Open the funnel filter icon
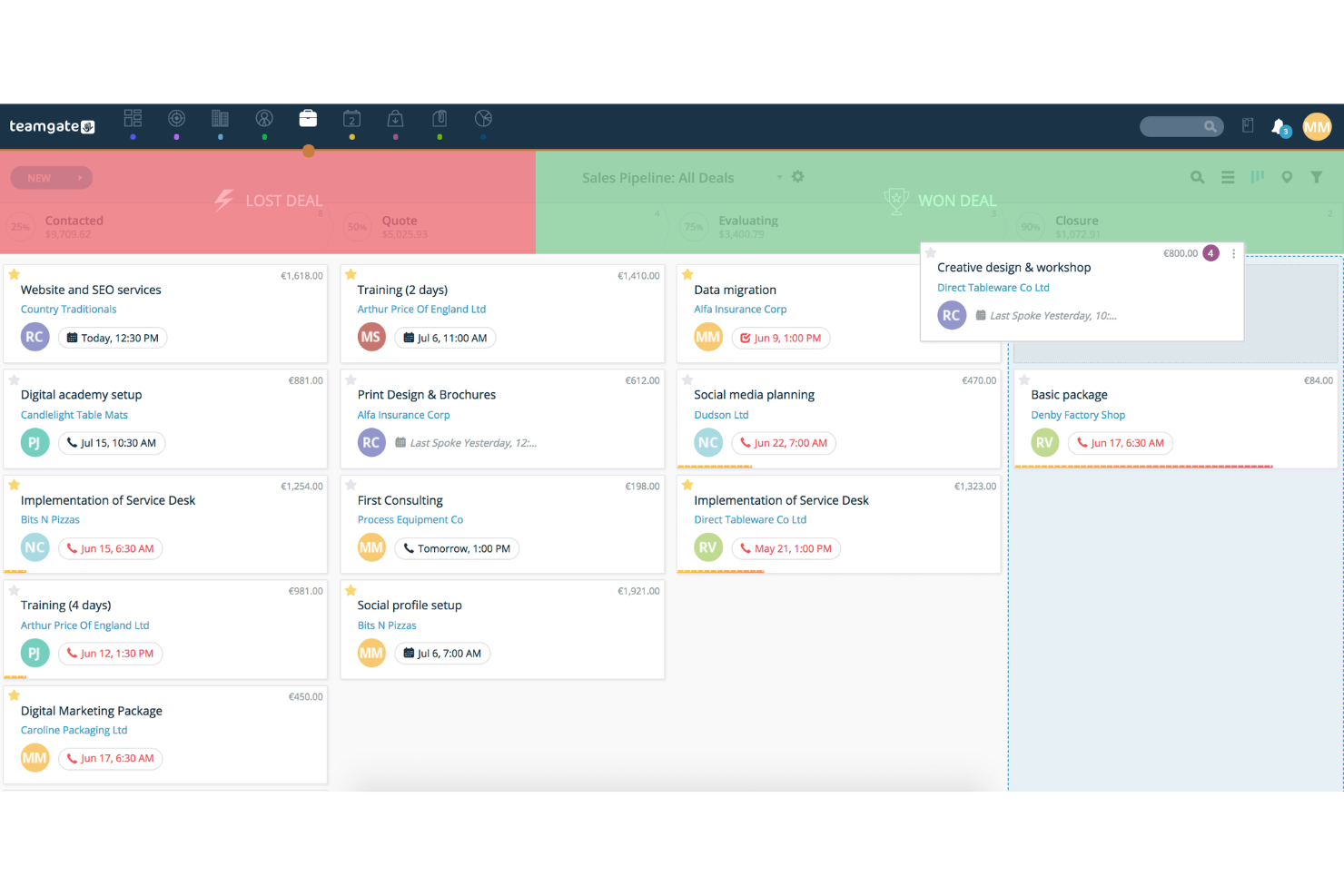1344x896 pixels. (x=1316, y=177)
